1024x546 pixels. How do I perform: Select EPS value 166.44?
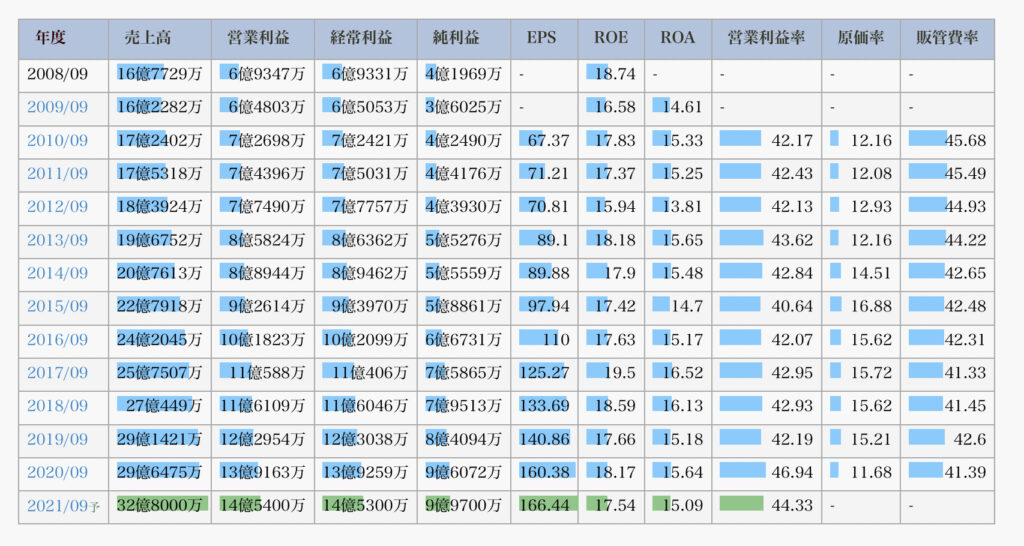click(545, 506)
